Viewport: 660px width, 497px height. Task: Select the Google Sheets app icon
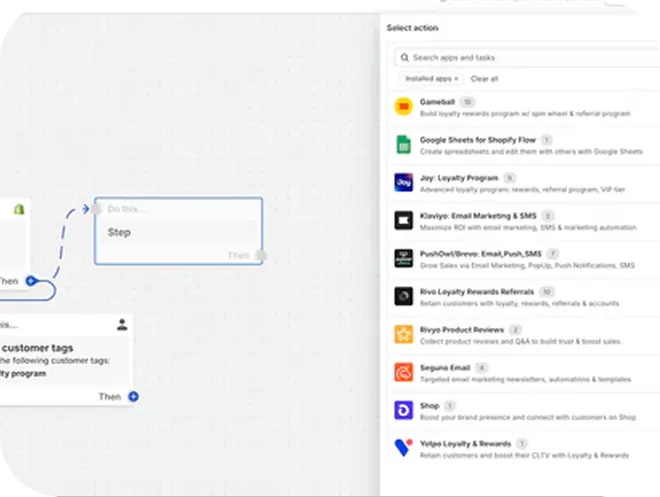[x=403, y=145]
